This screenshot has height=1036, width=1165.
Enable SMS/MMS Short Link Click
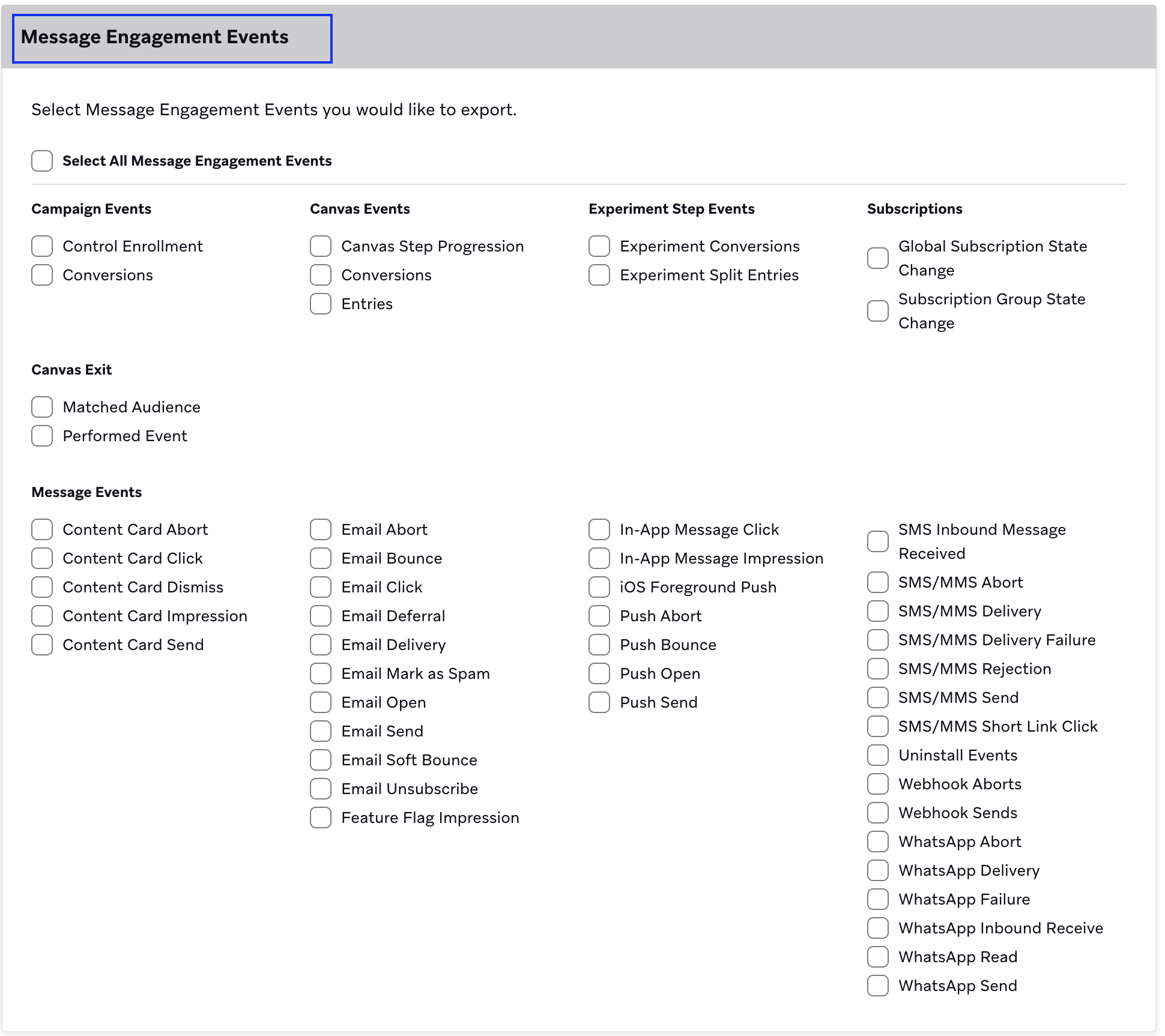878,726
